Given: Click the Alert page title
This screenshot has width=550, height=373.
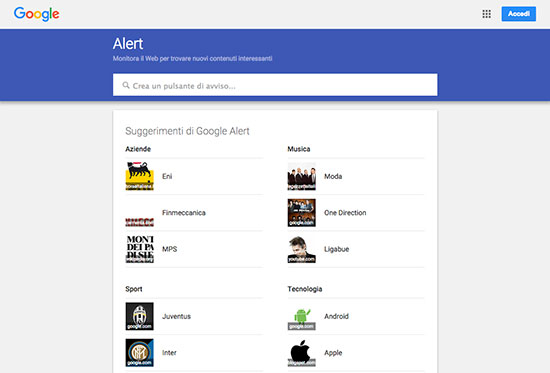Looking at the screenshot, I should coord(128,44).
